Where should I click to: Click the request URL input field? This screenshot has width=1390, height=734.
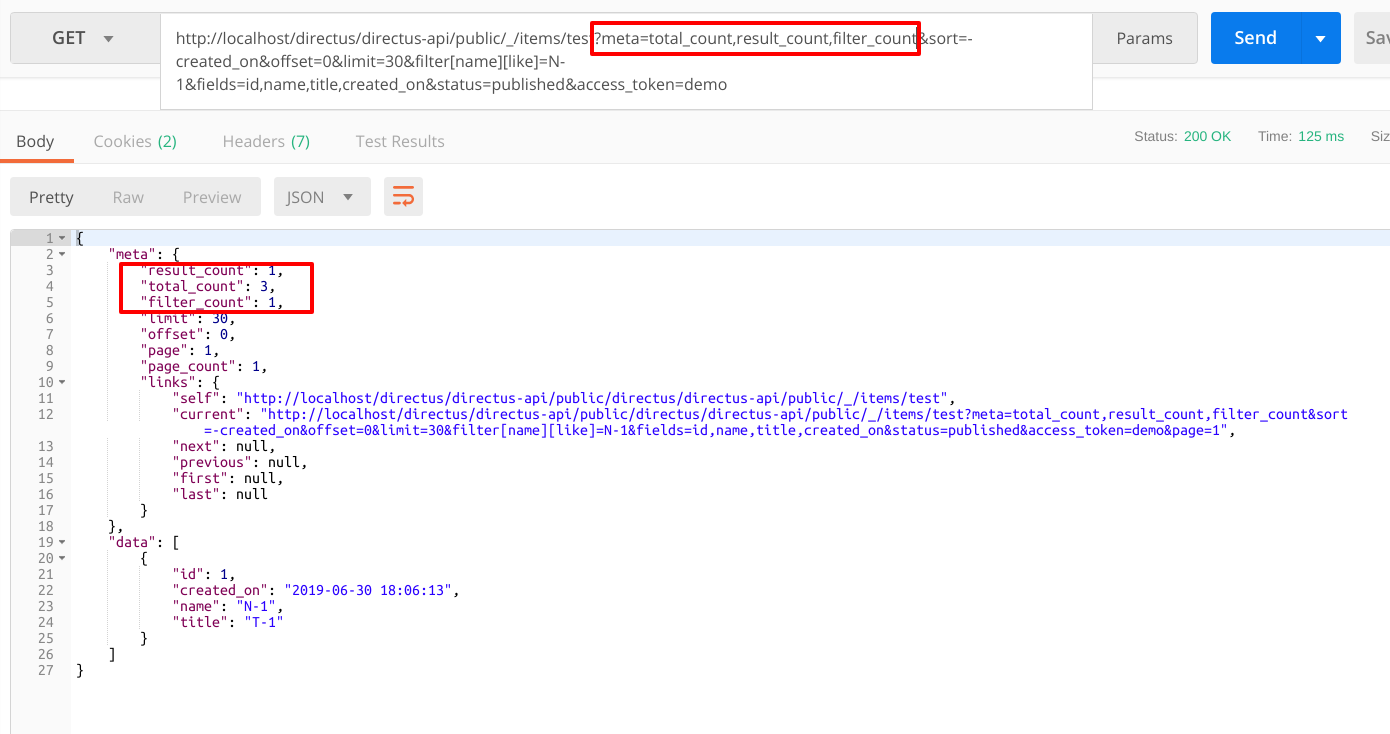pyautogui.click(x=626, y=61)
